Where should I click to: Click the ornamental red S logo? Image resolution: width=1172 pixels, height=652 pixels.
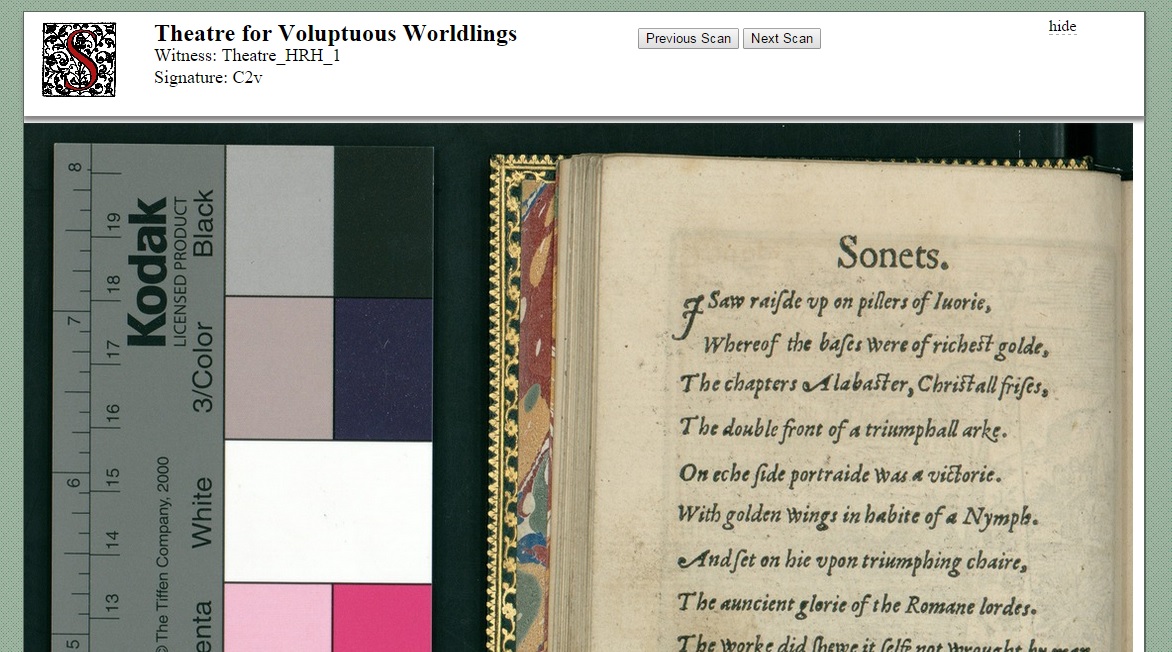coord(79,60)
